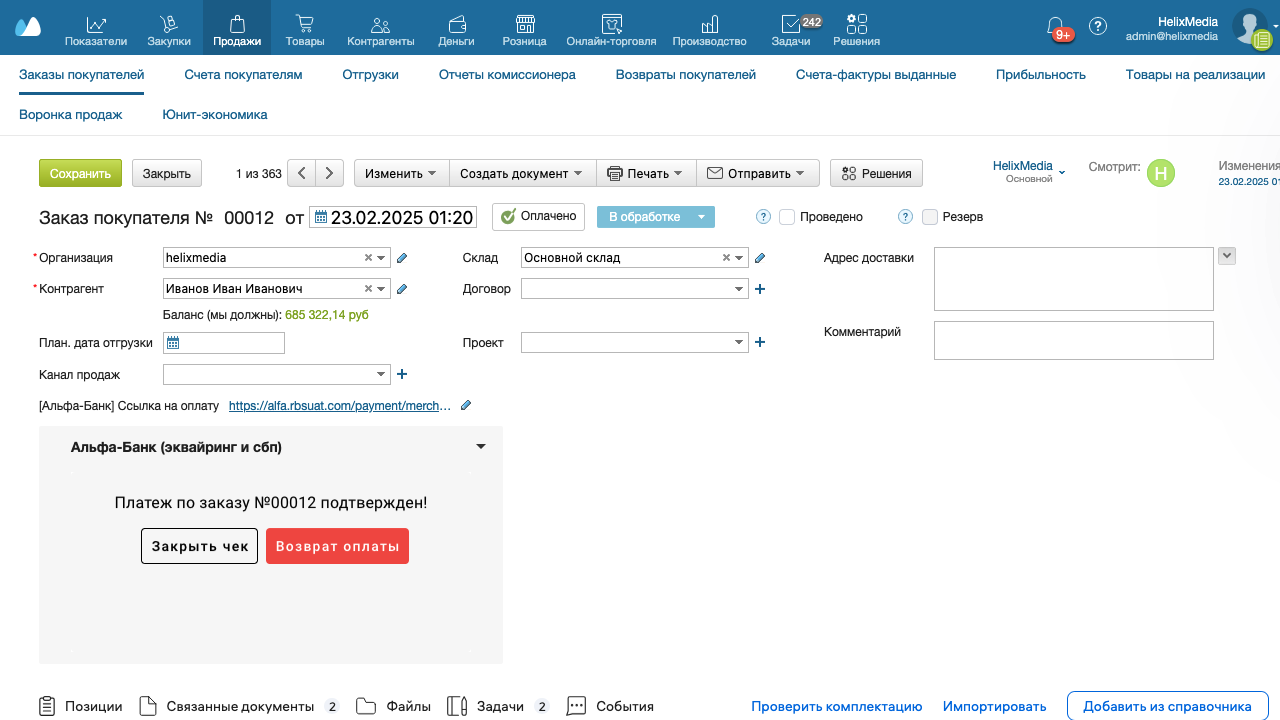
Task: Click the green Сохранить button
Action: tap(80, 173)
